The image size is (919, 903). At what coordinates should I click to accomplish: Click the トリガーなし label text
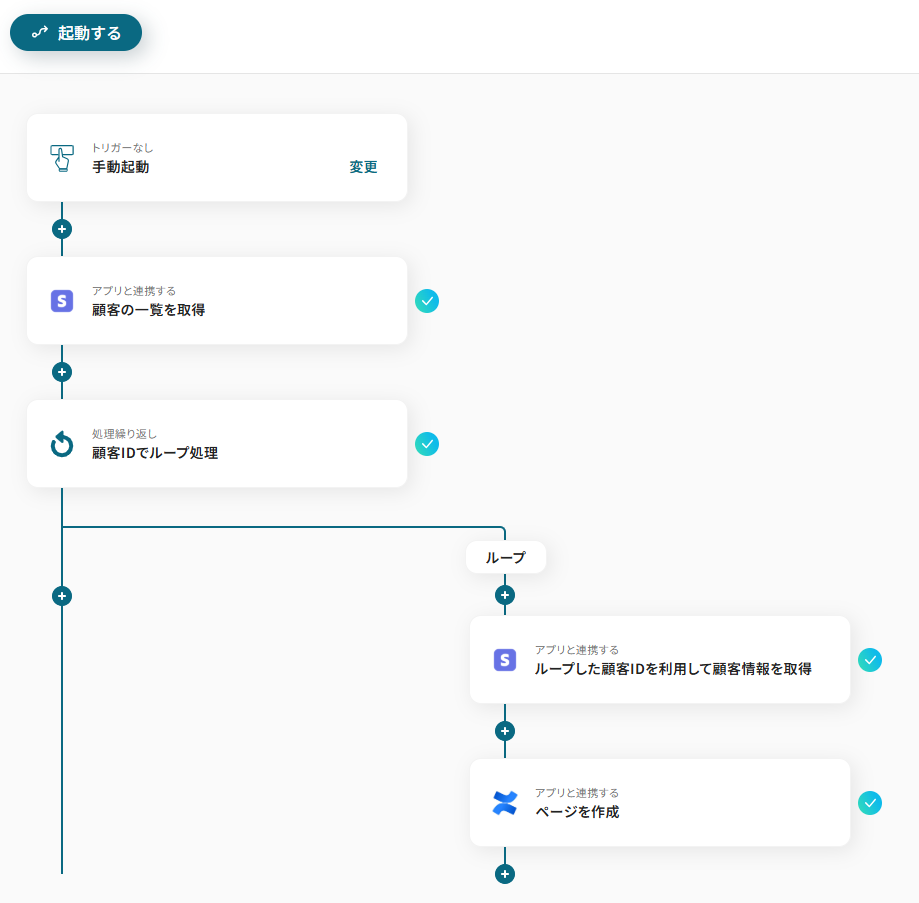(x=122, y=148)
